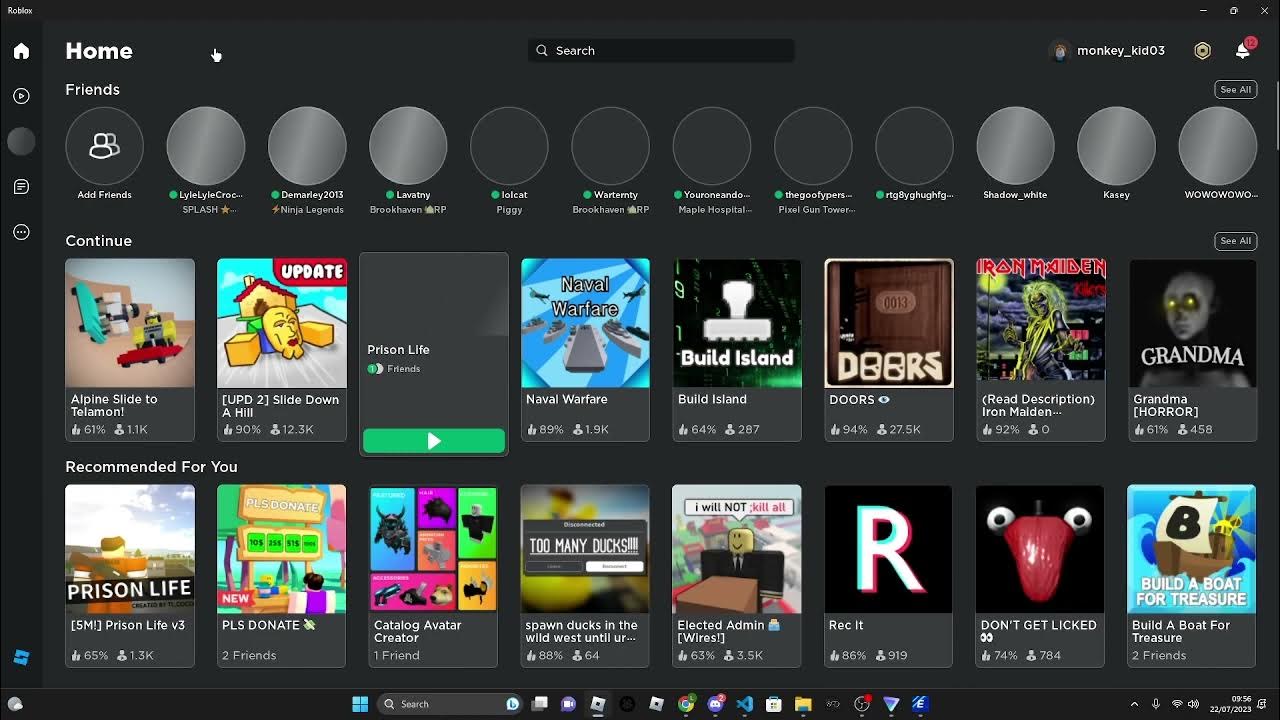Open Build A Boat For Treasure thumbnail
The width and height of the screenshot is (1280, 720).
(x=1192, y=549)
